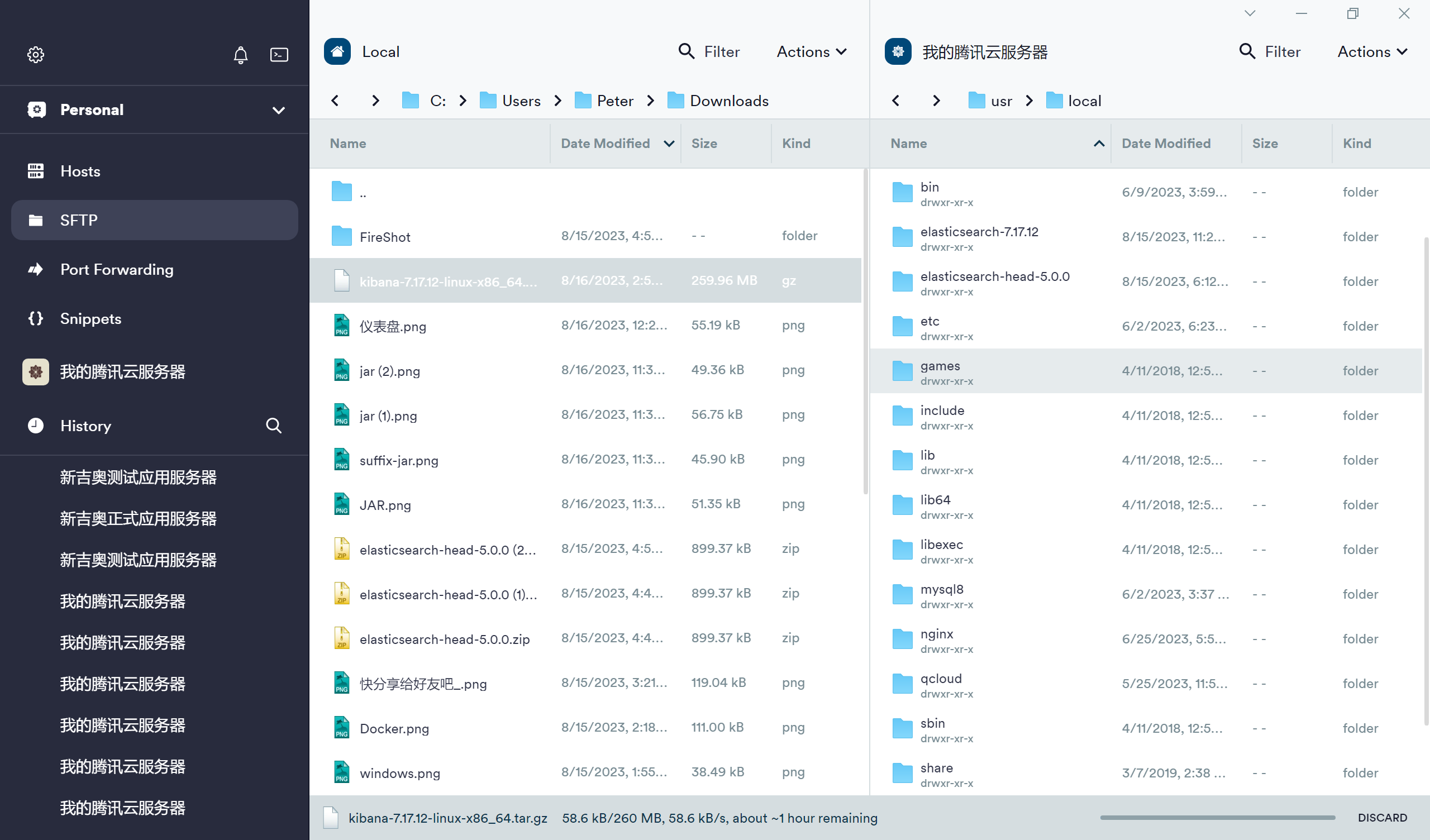
Task: Click the kibana transfer progress bar
Action: point(1217,817)
